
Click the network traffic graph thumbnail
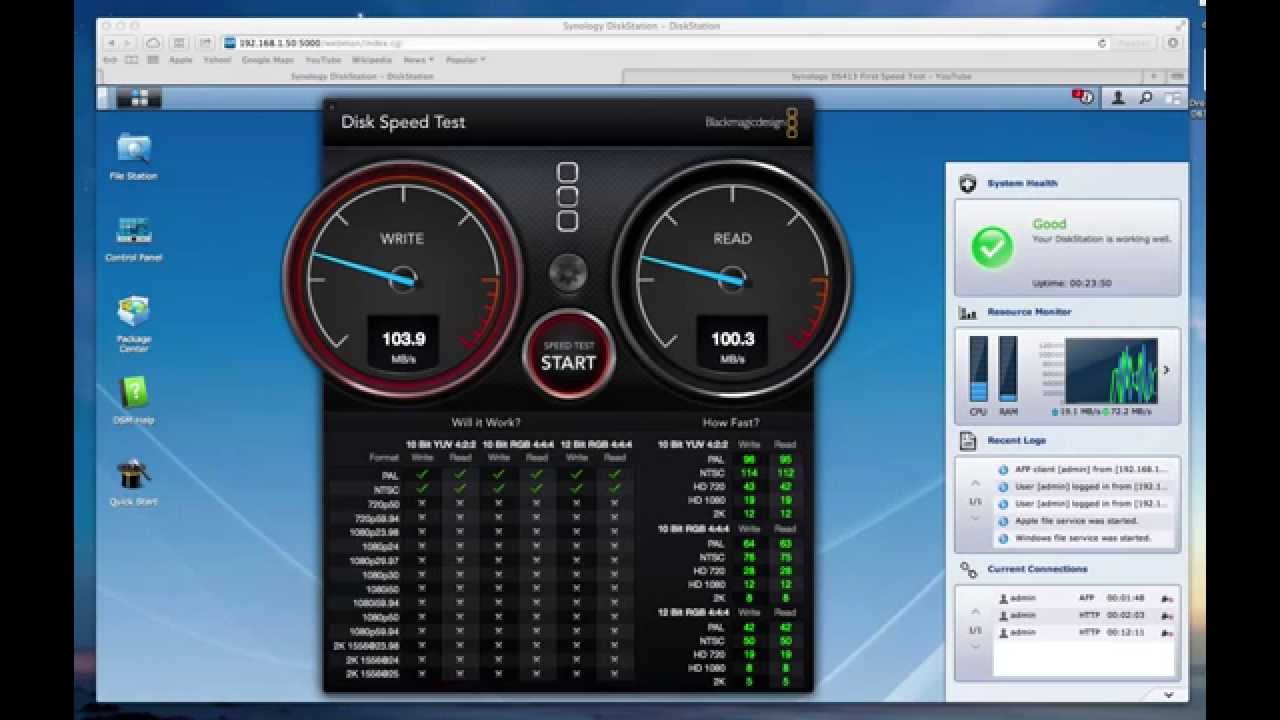[1111, 371]
